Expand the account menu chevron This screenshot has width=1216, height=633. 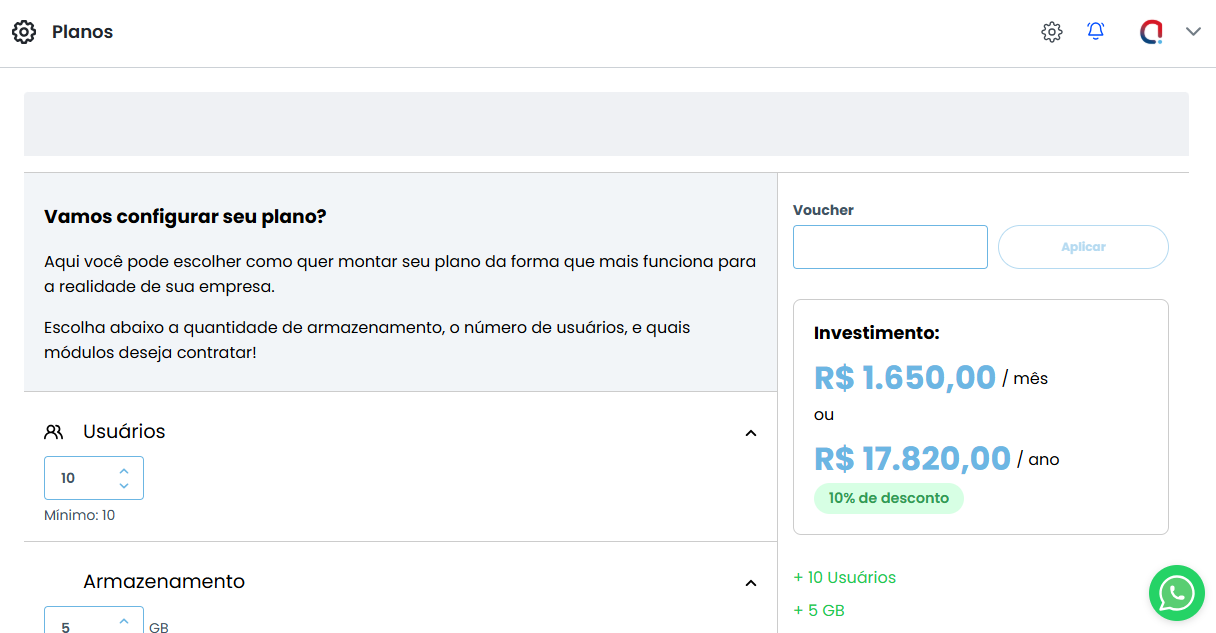click(x=1193, y=32)
